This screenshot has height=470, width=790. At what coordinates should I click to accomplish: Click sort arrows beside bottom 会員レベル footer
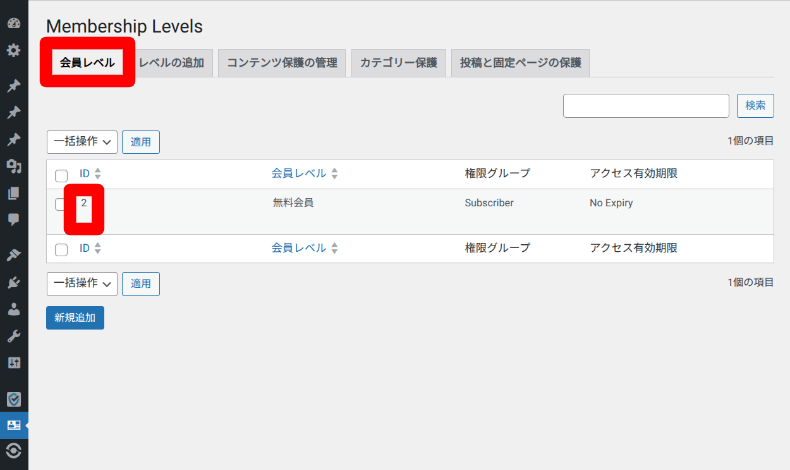pyautogui.click(x=335, y=248)
